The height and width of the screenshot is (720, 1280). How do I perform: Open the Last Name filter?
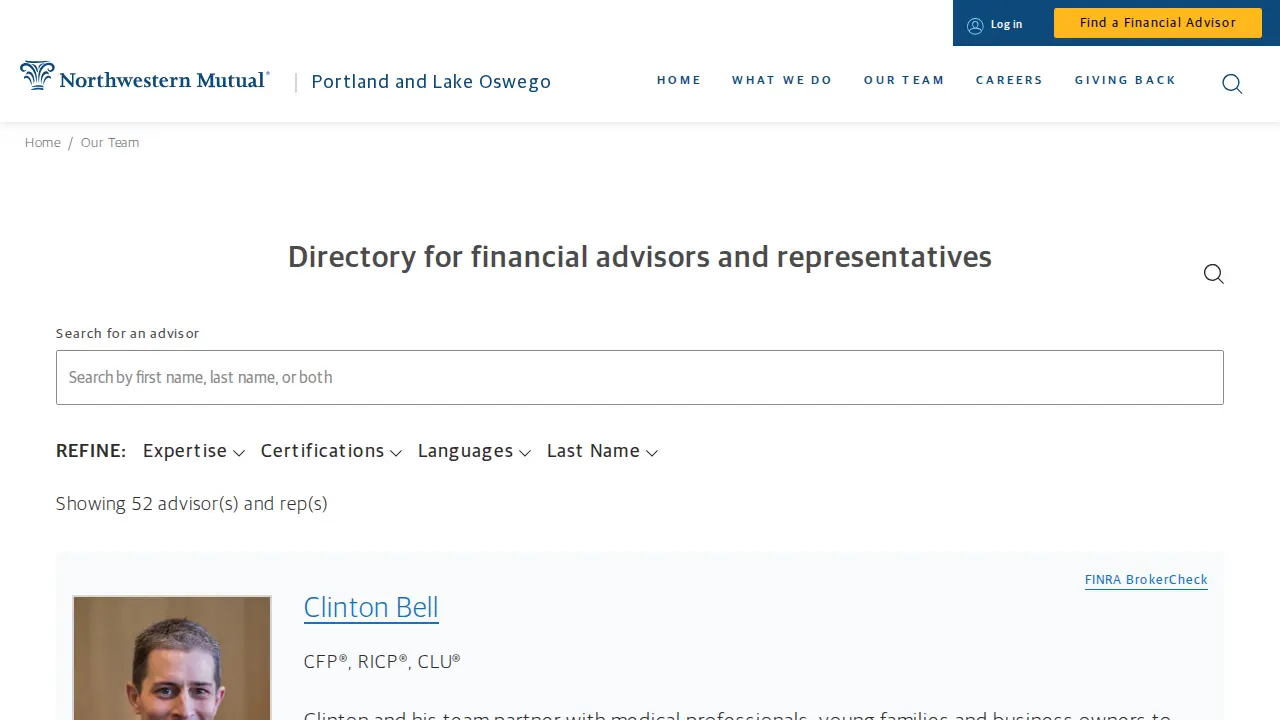tap(602, 451)
